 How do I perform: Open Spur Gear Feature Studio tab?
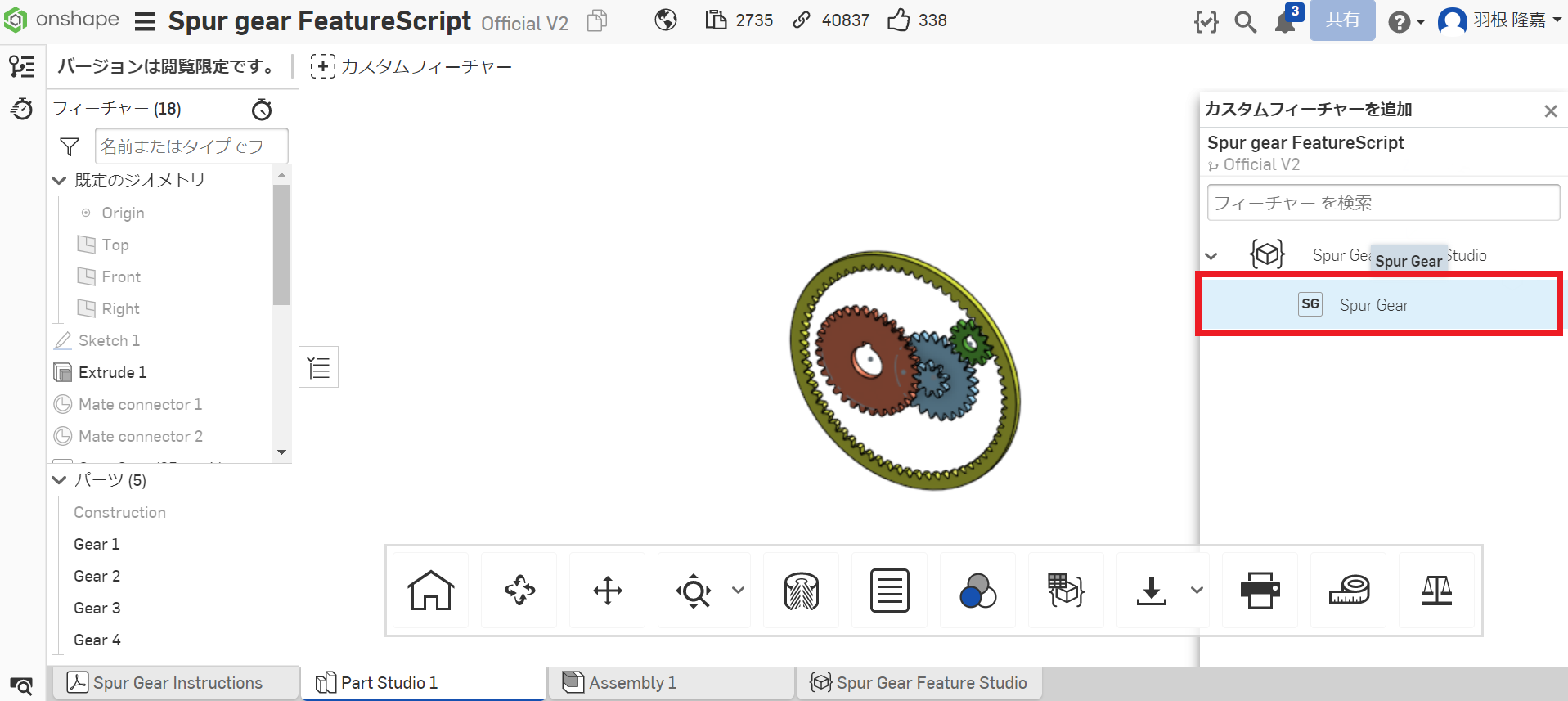pyautogui.click(x=919, y=683)
